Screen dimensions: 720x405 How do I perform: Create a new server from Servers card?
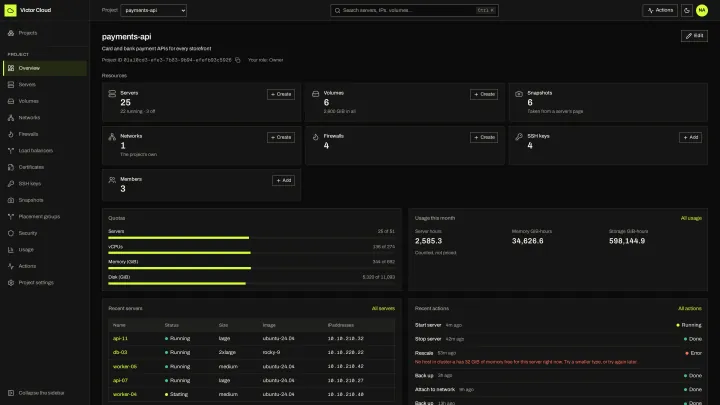pos(281,94)
